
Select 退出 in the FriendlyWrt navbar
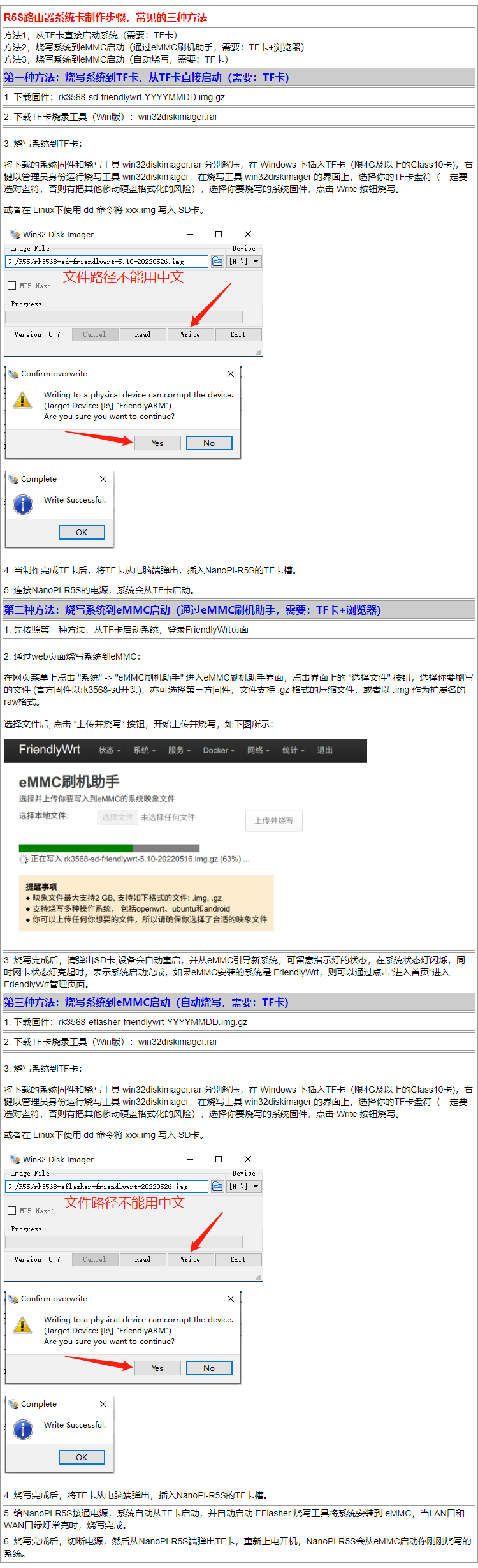coord(325,750)
